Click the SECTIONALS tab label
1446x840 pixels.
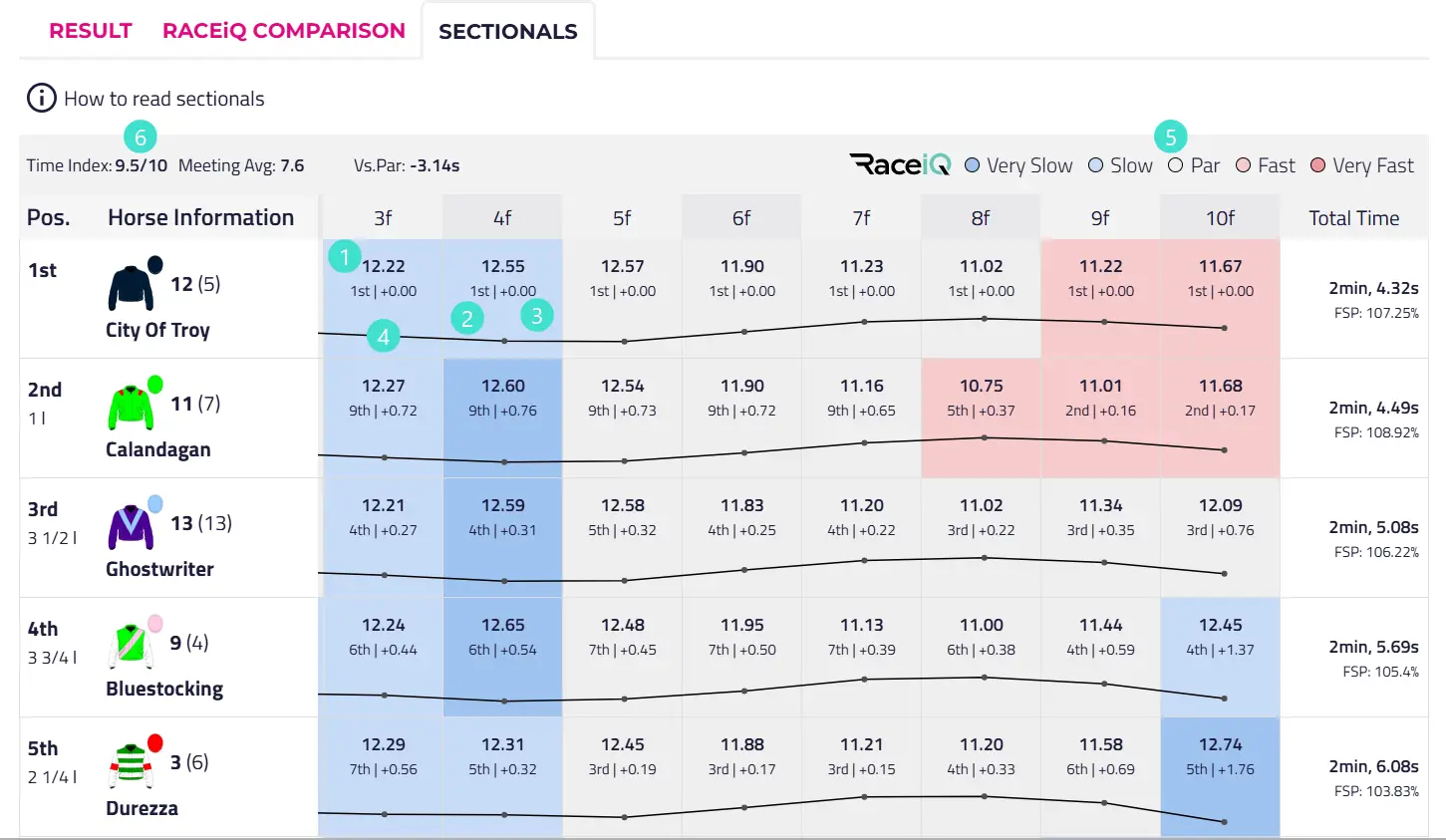[x=508, y=31]
